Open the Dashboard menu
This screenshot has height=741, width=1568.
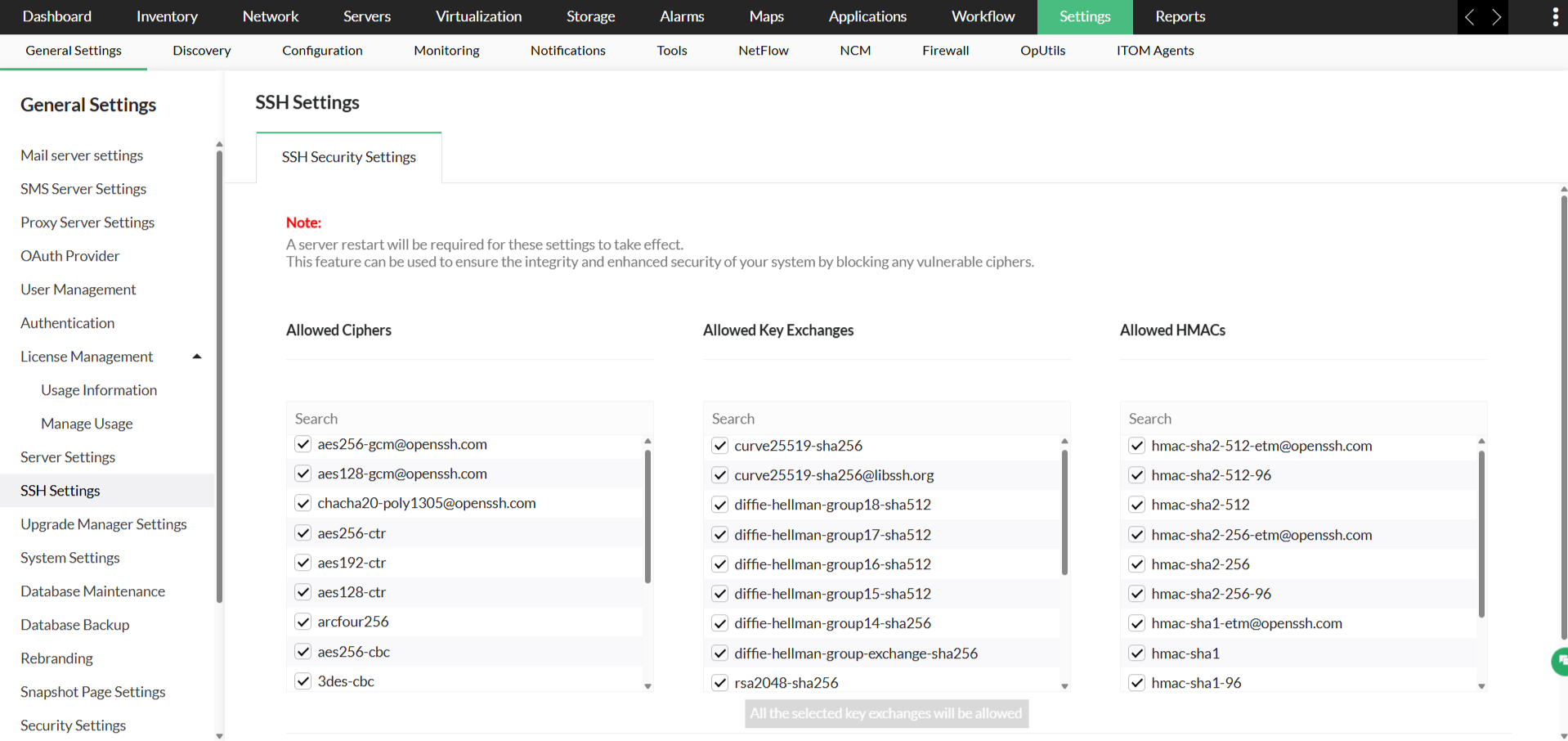(57, 16)
